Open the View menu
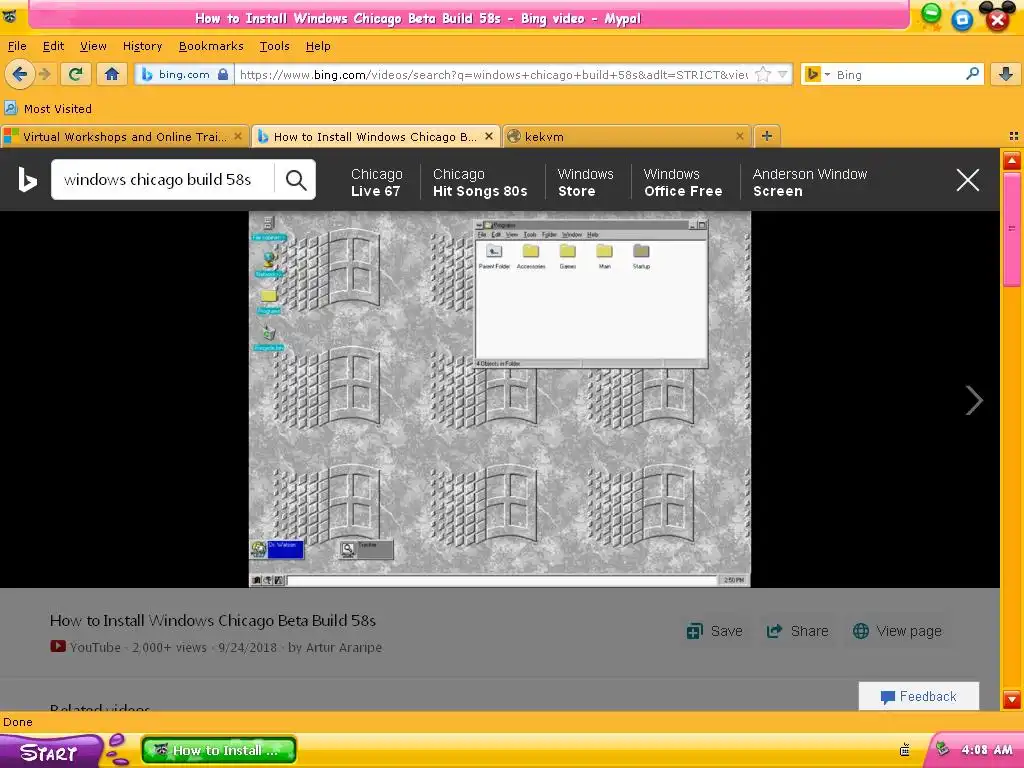This screenshot has height=768, width=1024. [93, 46]
